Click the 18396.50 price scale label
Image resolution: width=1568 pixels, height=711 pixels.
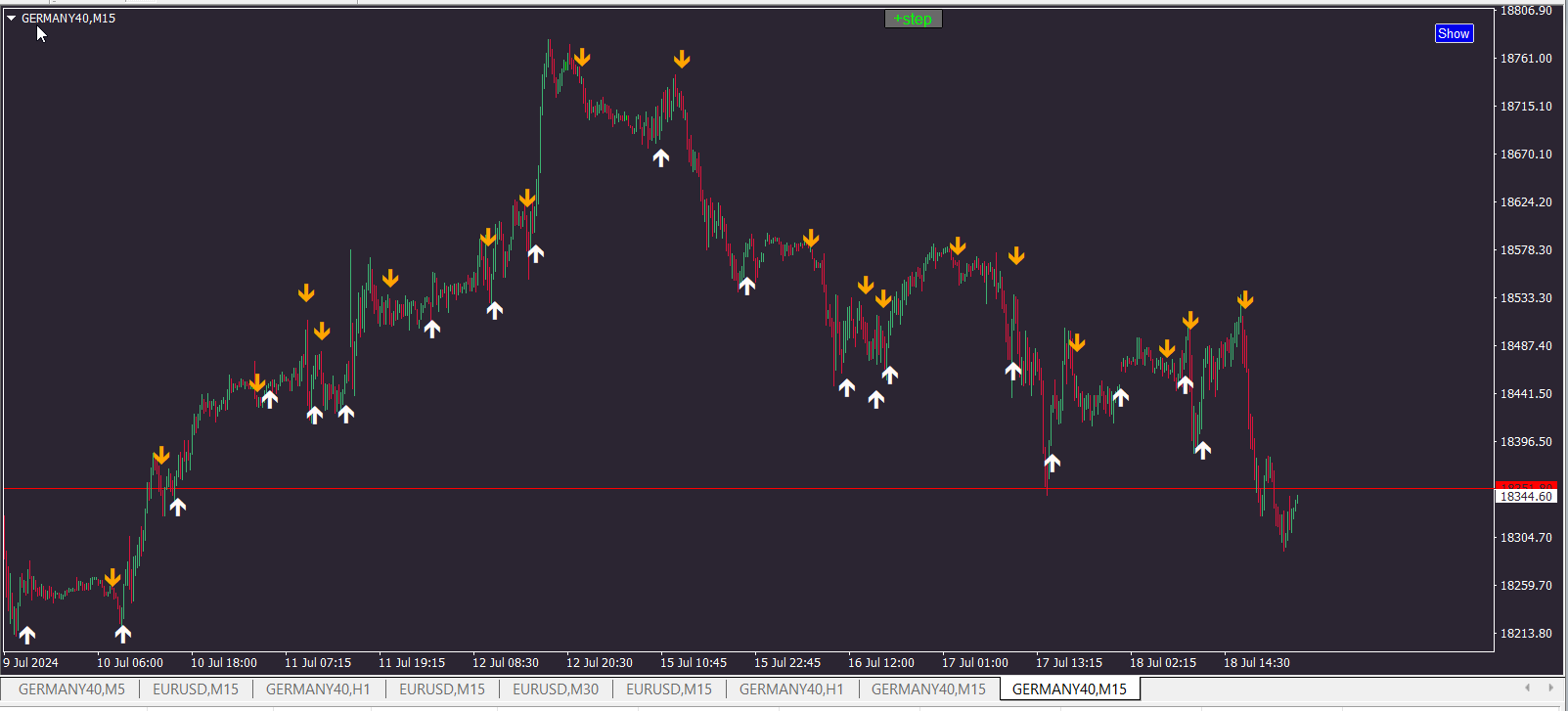point(1526,442)
